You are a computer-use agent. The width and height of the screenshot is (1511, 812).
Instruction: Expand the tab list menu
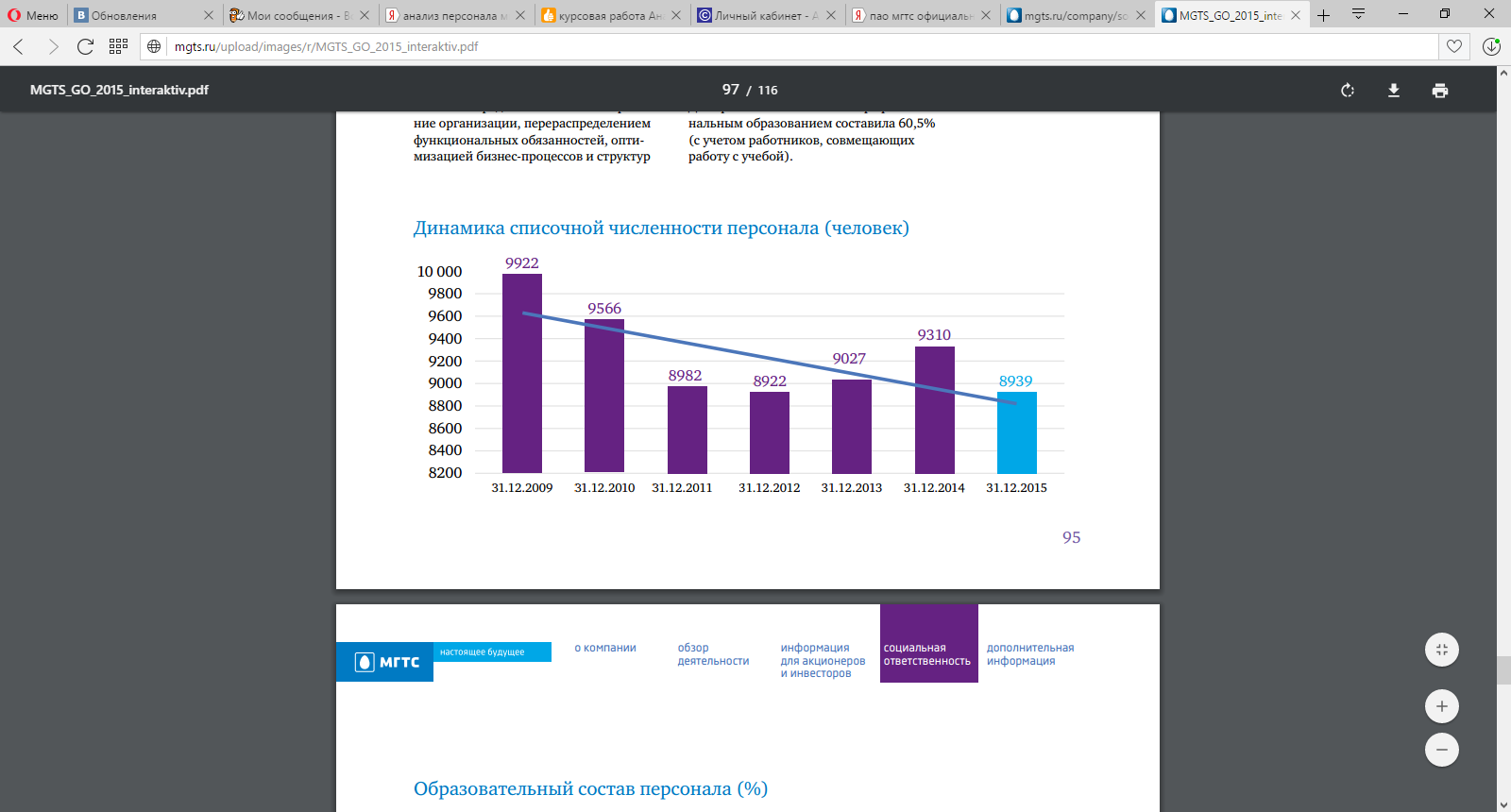coord(1359,14)
